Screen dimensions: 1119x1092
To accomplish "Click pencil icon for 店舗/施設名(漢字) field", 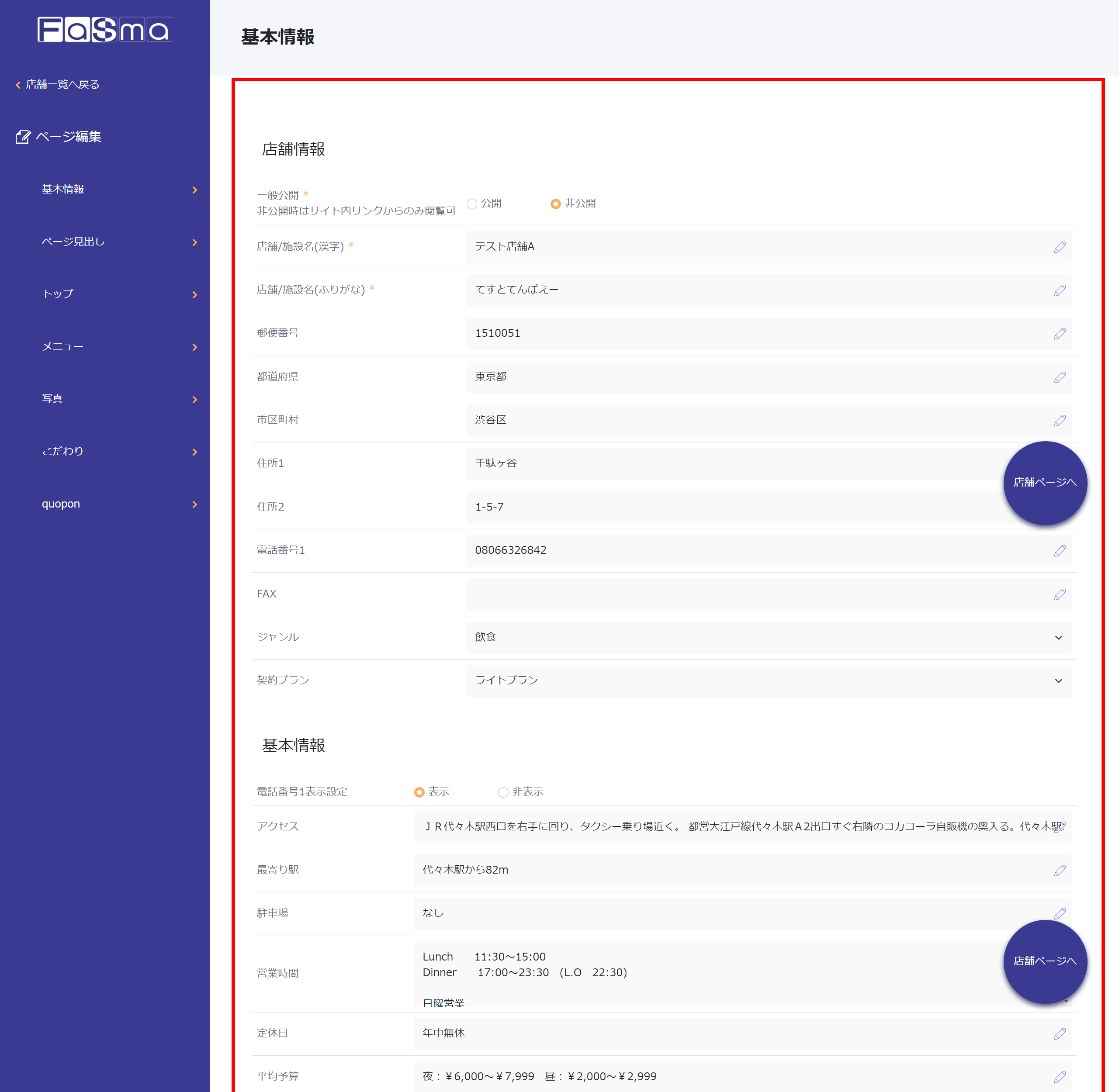I will [1059, 247].
